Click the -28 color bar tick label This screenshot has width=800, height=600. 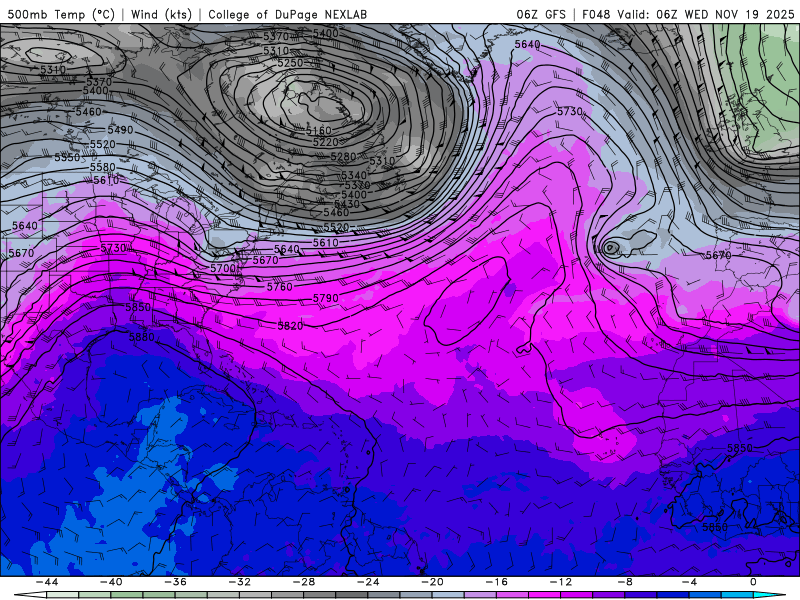click(304, 582)
